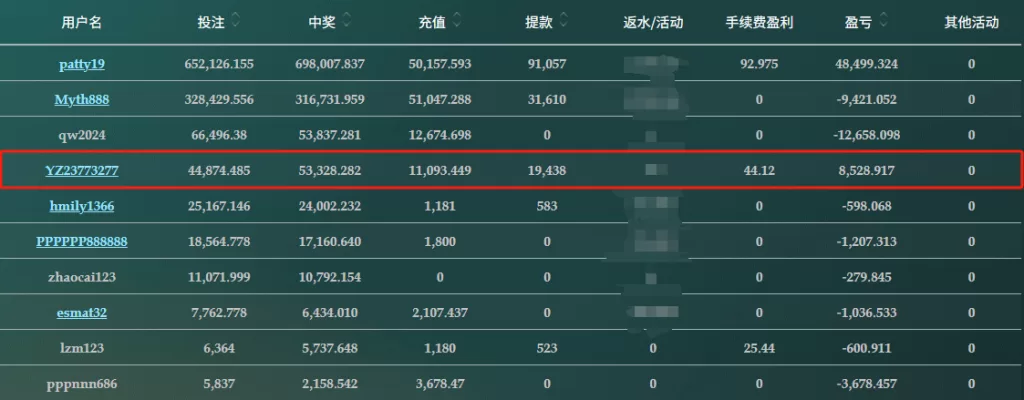Sort by 盈亏 column arrows

(883, 22)
